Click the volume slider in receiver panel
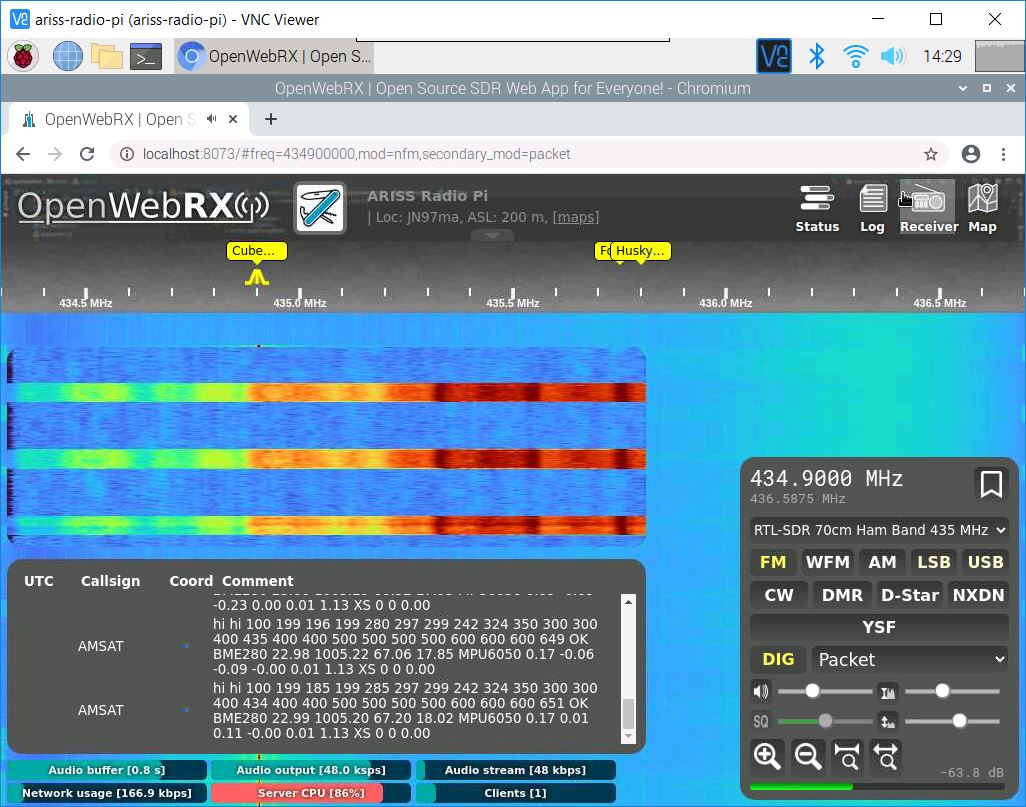The image size is (1026, 807). (x=824, y=691)
